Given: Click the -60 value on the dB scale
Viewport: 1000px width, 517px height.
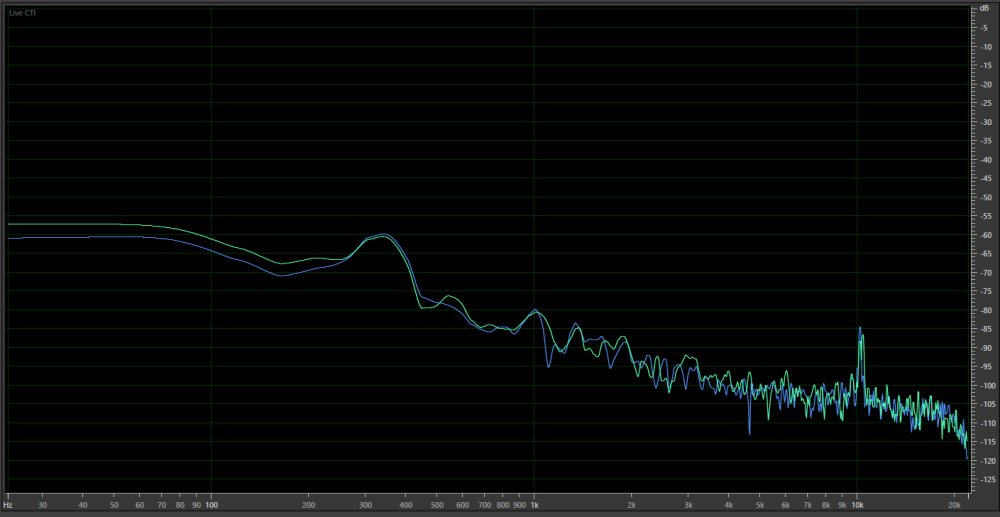Looking at the screenshot, I should click(x=985, y=235).
